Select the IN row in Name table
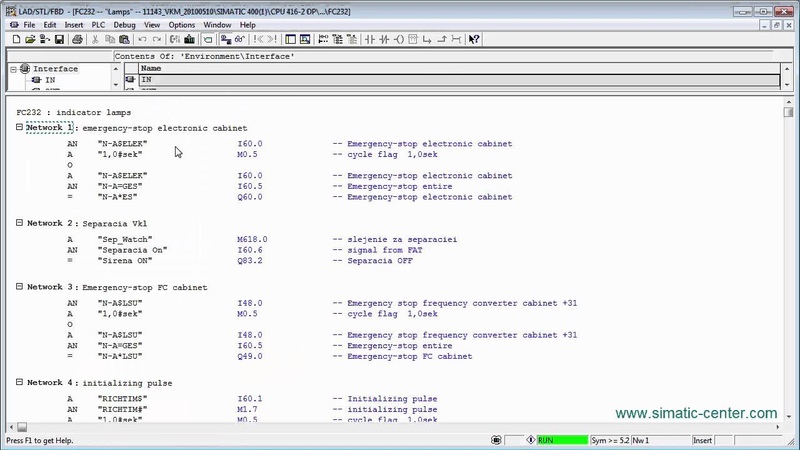800x450 pixels. (459, 80)
